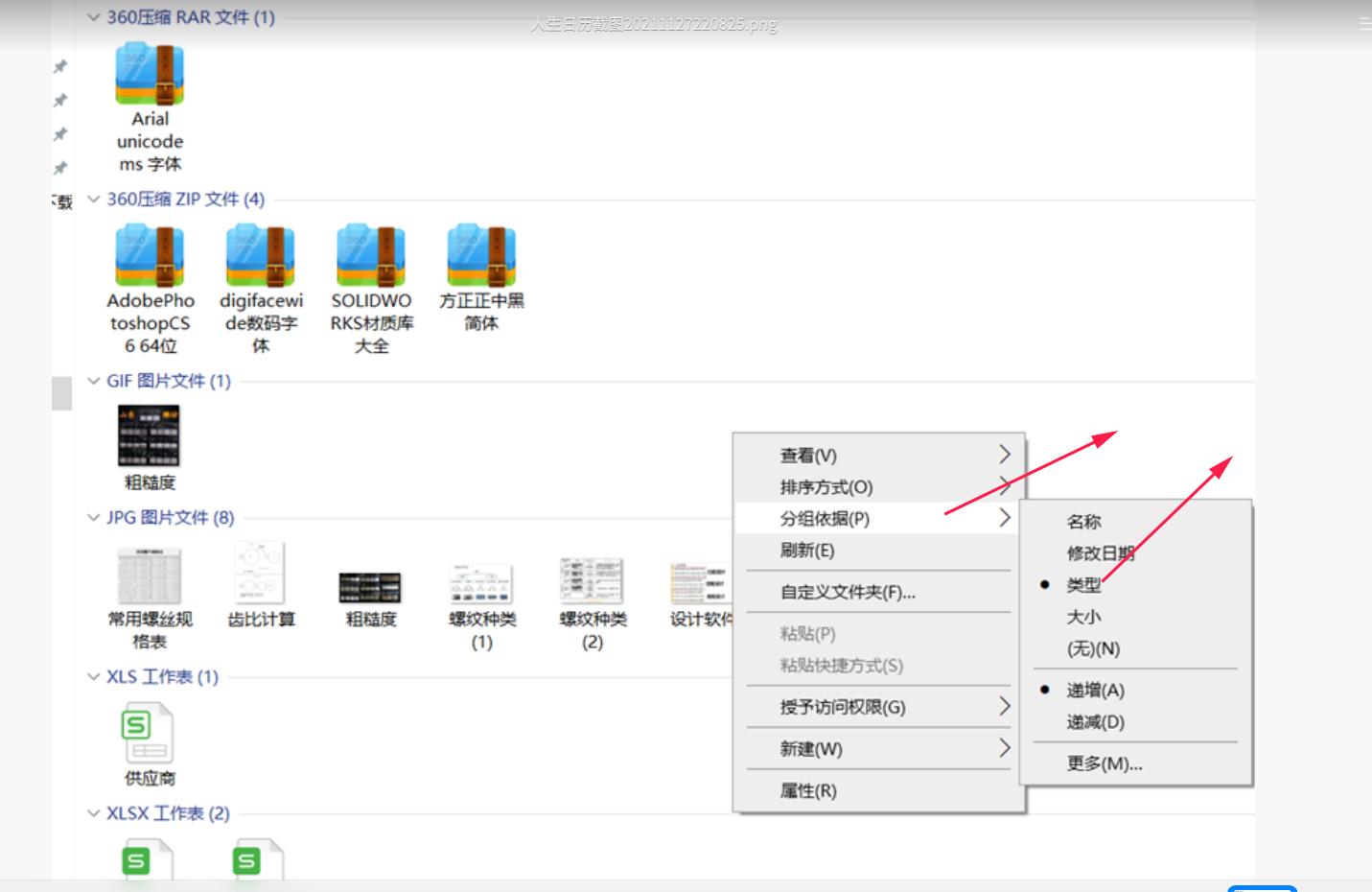1372x892 pixels.
Task: Collapse the JPG 图片文件 group
Action: 93,517
